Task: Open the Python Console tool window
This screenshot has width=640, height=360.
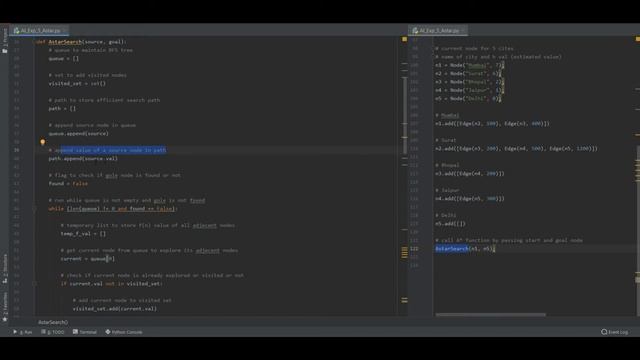Action: (x=124, y=332)
